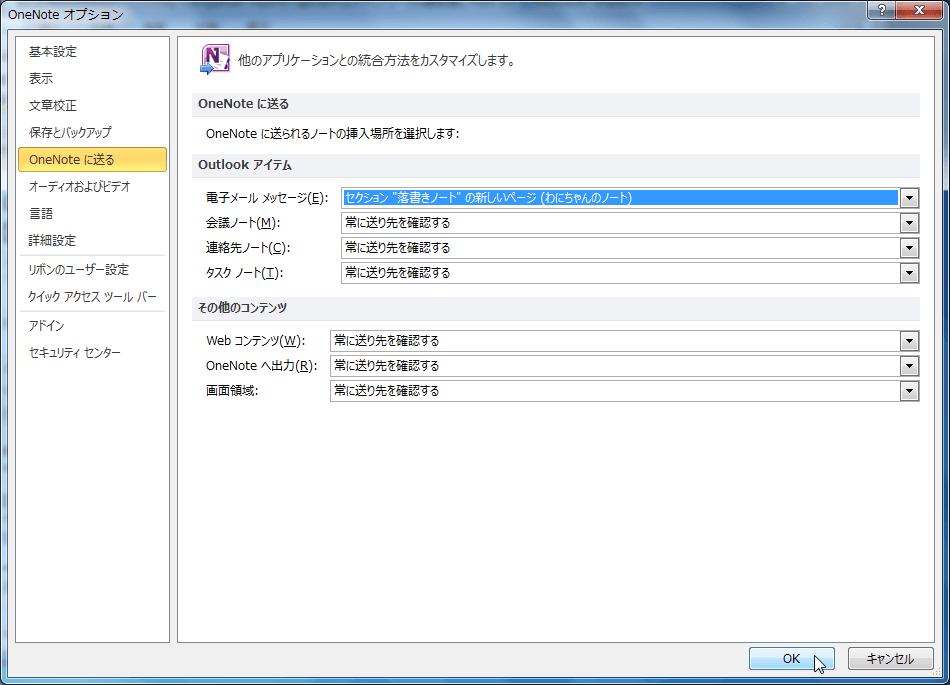Screen dimensions: 950x685
Task: Open オーディオおよびビデオ settings
Action: click(x=79, y=187)
